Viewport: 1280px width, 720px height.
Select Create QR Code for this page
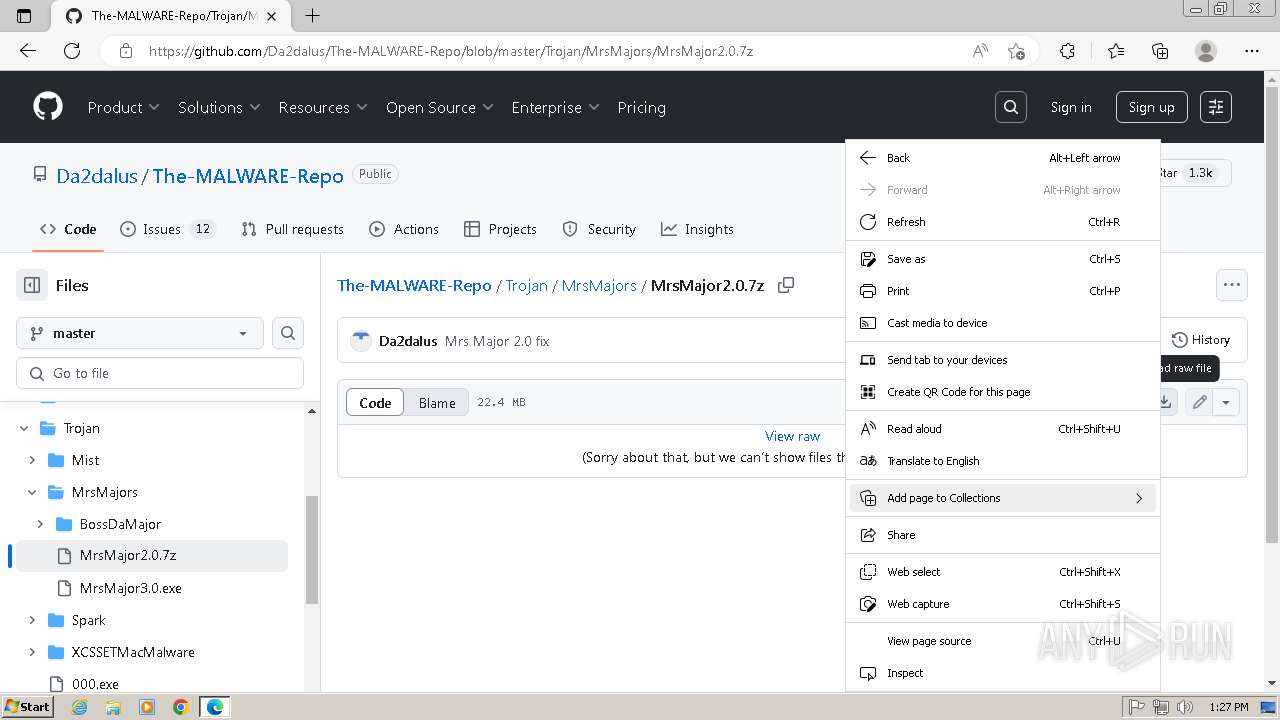pos(1003,392)
